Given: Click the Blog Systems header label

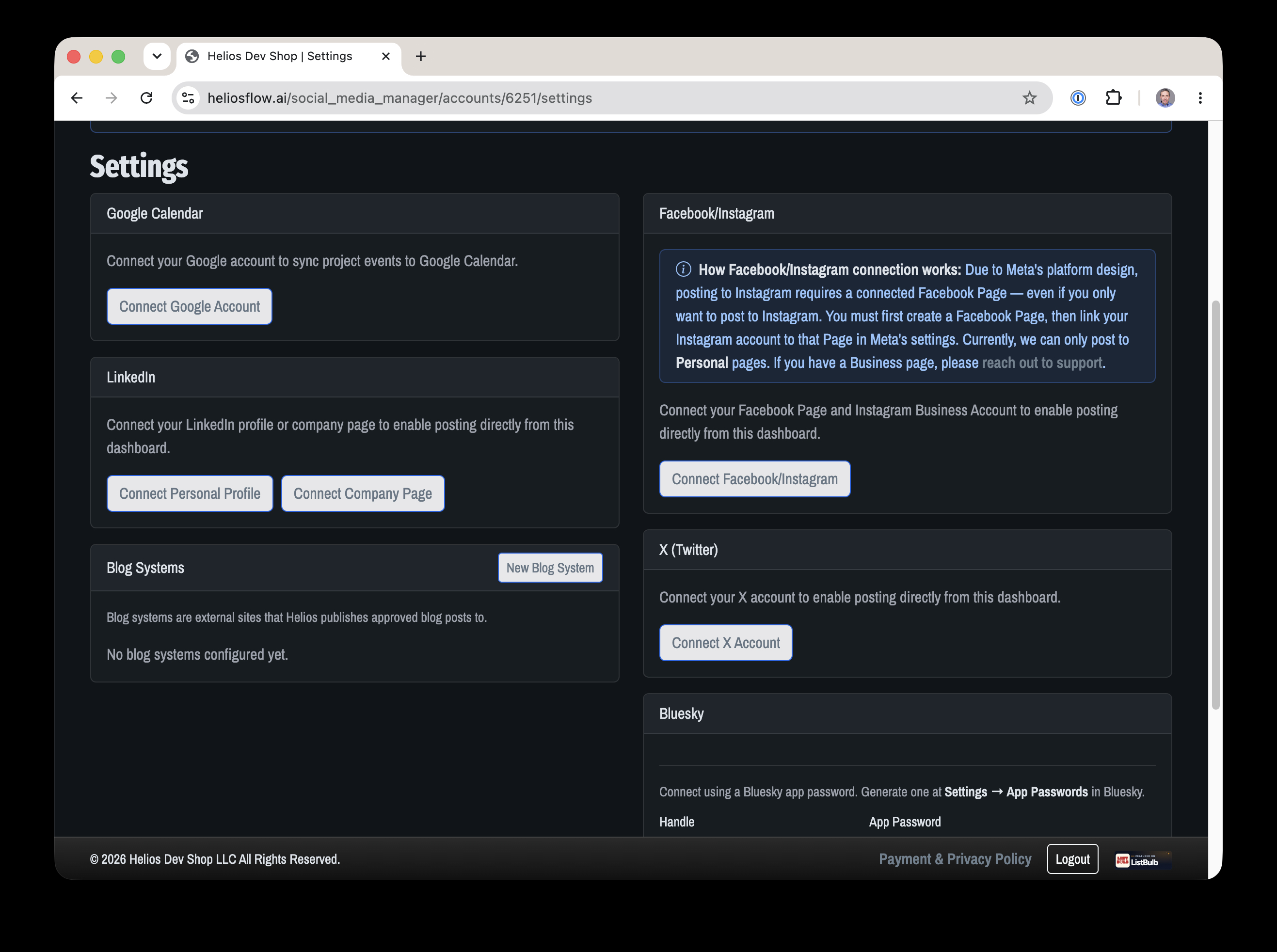Looking at the screenshot, I should [145, 568].
